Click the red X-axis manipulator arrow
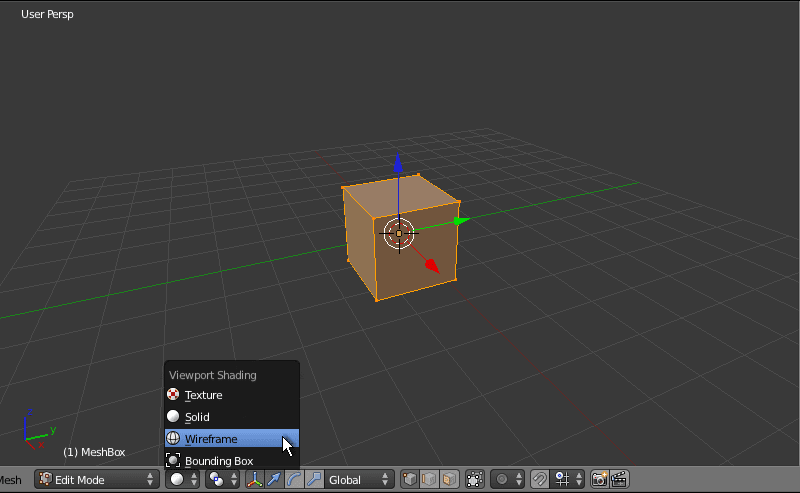800x493 pixels. (432, 266)
